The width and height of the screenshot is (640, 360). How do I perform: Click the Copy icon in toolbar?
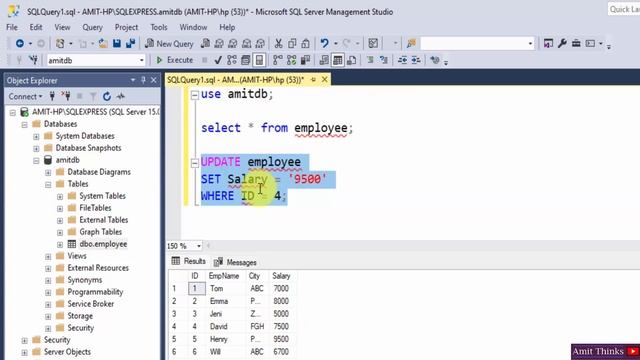[292, 43]
